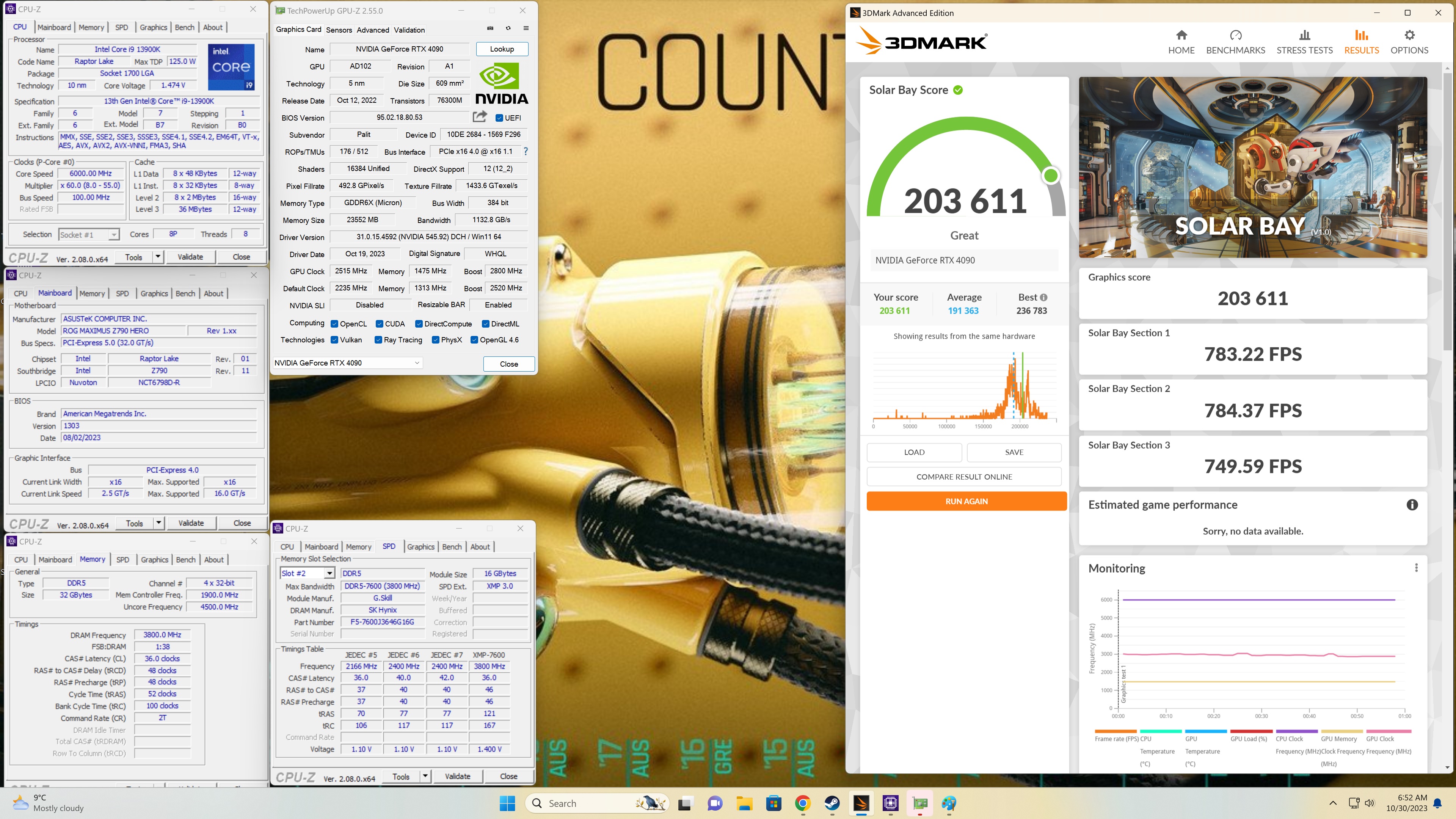Open Graphics tab in the CPU-Z SPD window
The height and width of the screenshot is (819, 1456).
tap(420, 546)
